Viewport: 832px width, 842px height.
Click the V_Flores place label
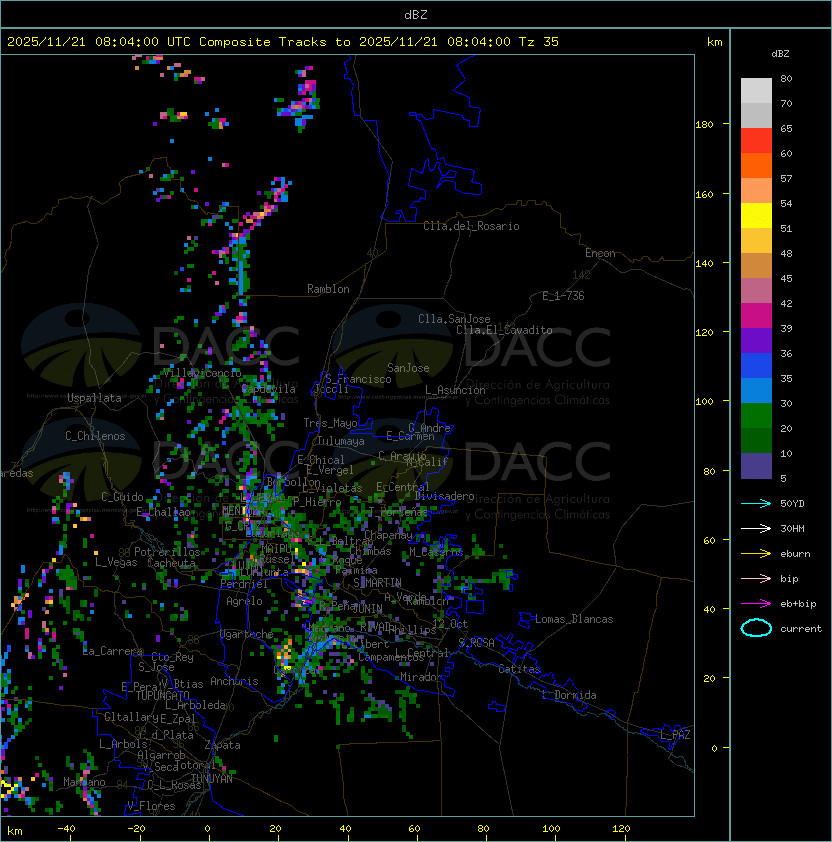pyautogui.click(x=151, y=806)
